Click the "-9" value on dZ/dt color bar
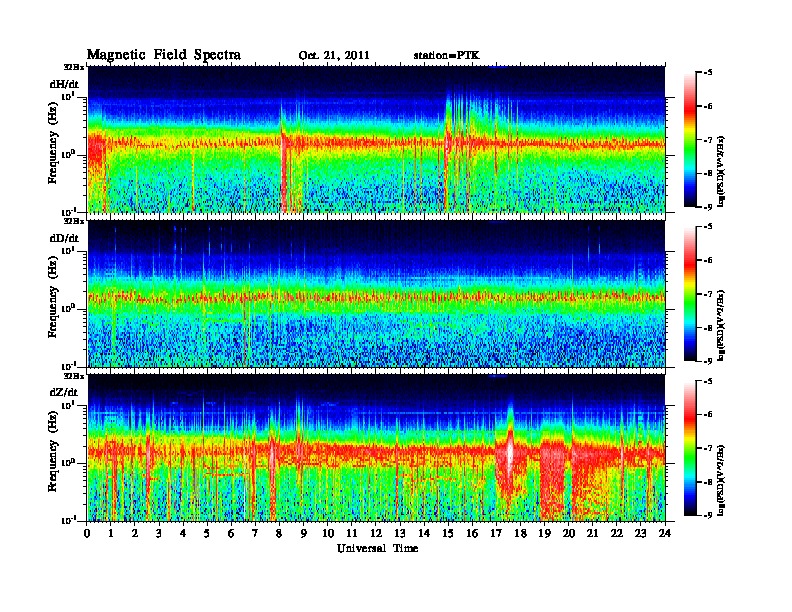The width and height of the screenshot is (792, 612). tap(708, 515)
